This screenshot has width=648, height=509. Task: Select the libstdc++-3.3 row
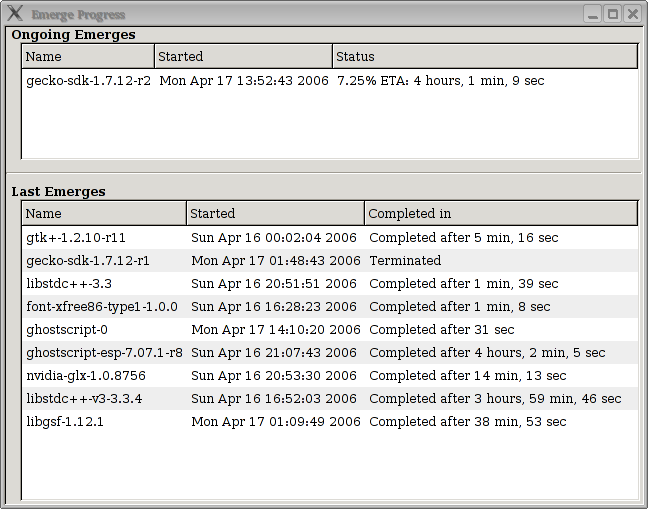pos(330,283)
